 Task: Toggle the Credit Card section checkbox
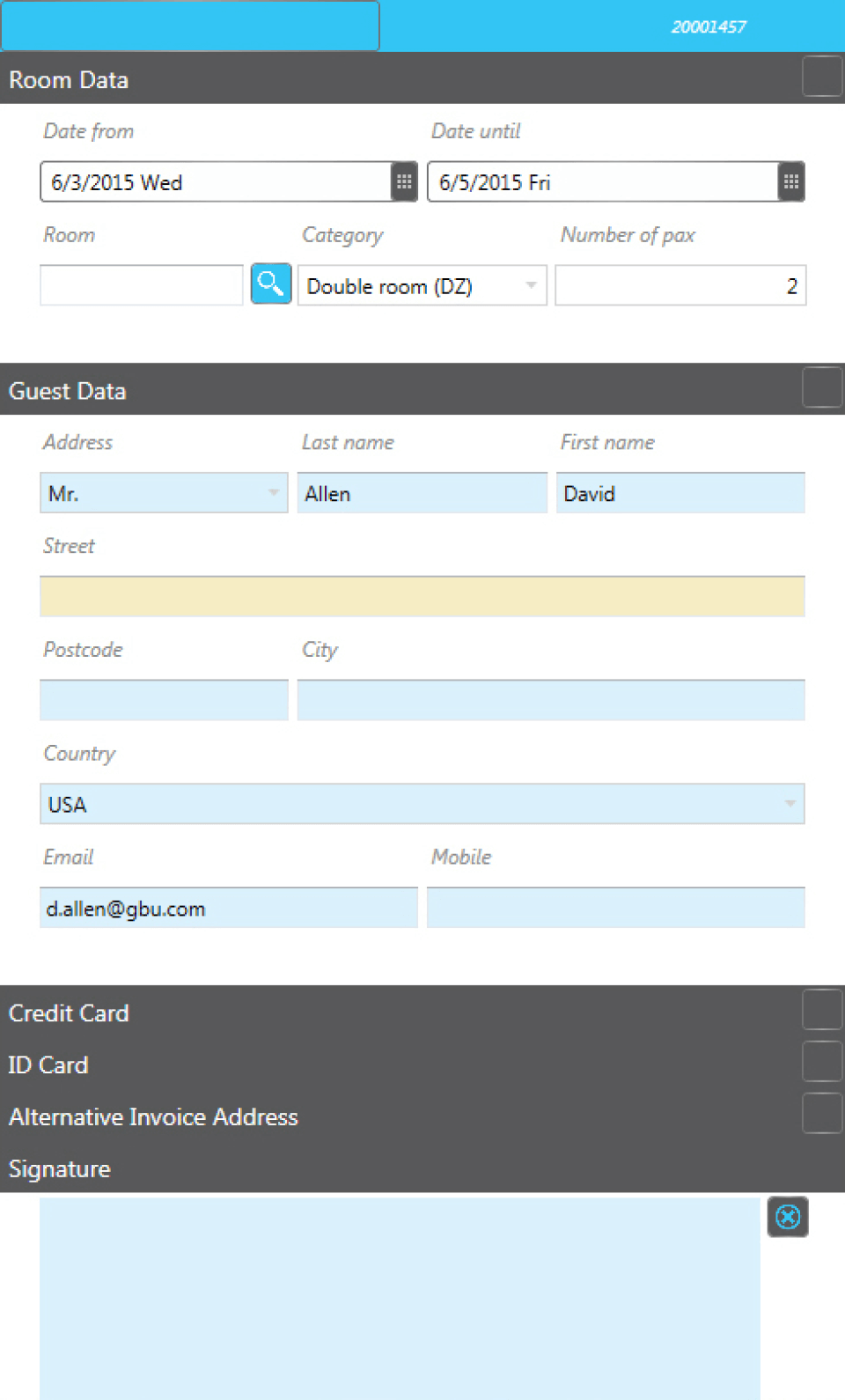point(822,1010)
